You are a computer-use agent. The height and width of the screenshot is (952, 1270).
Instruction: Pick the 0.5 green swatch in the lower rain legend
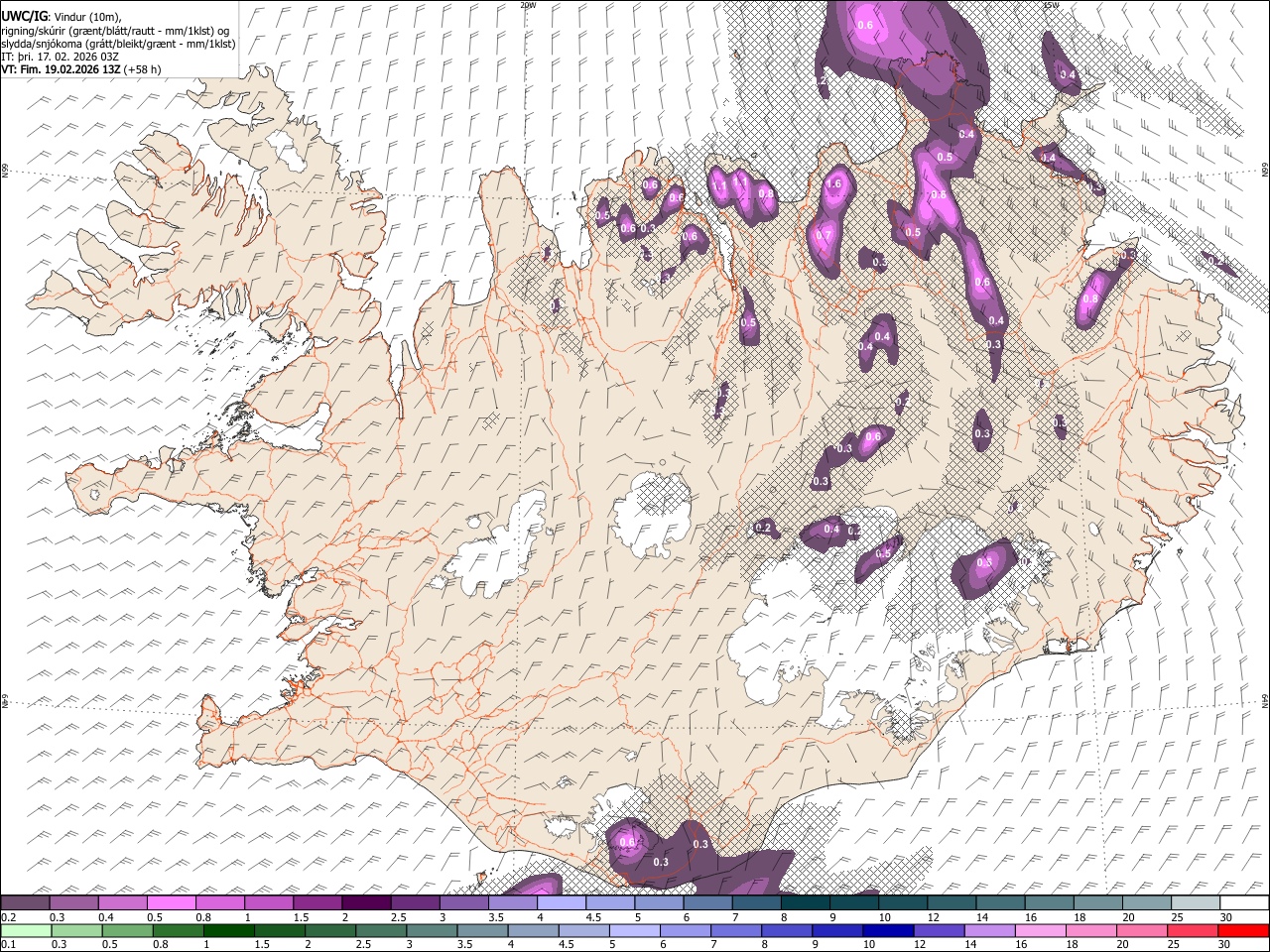tap(128, 930)
